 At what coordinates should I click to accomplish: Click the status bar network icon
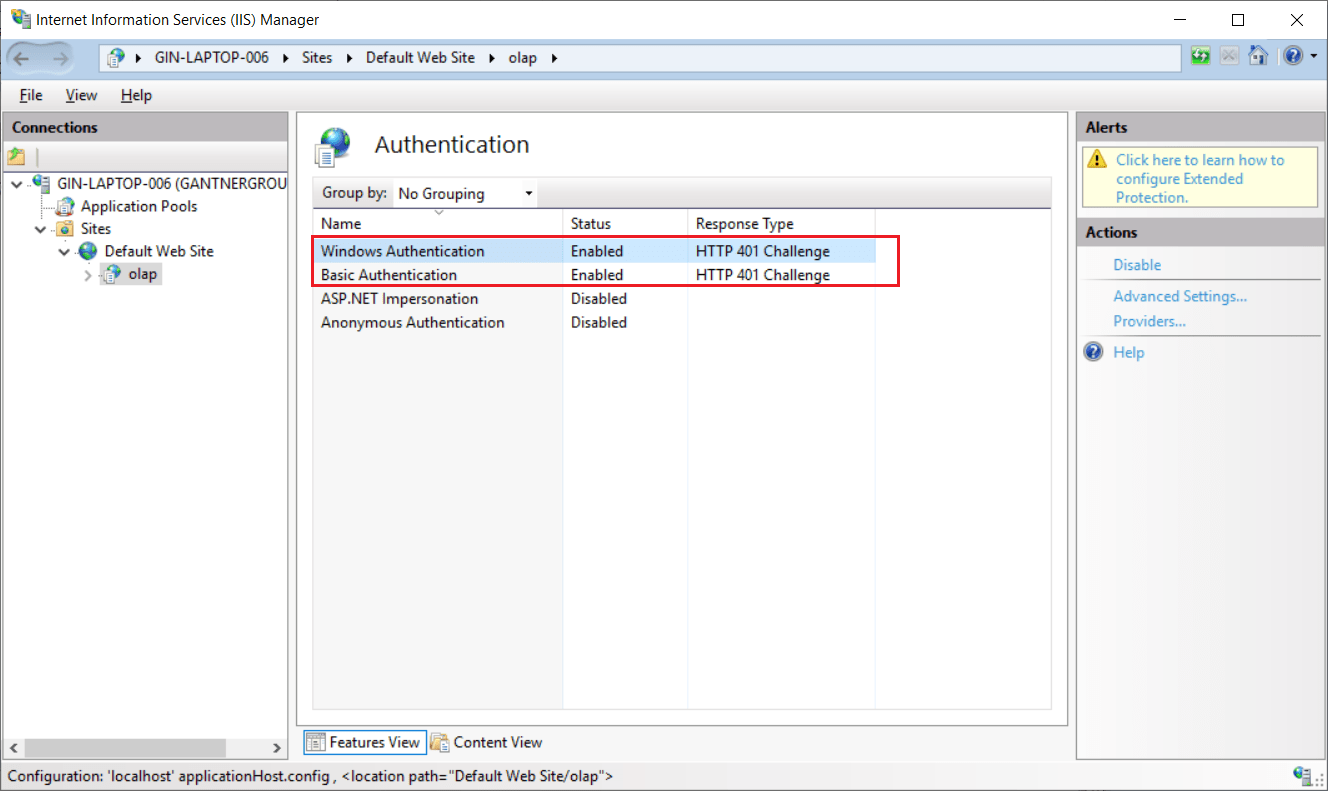pos(1302,775)
